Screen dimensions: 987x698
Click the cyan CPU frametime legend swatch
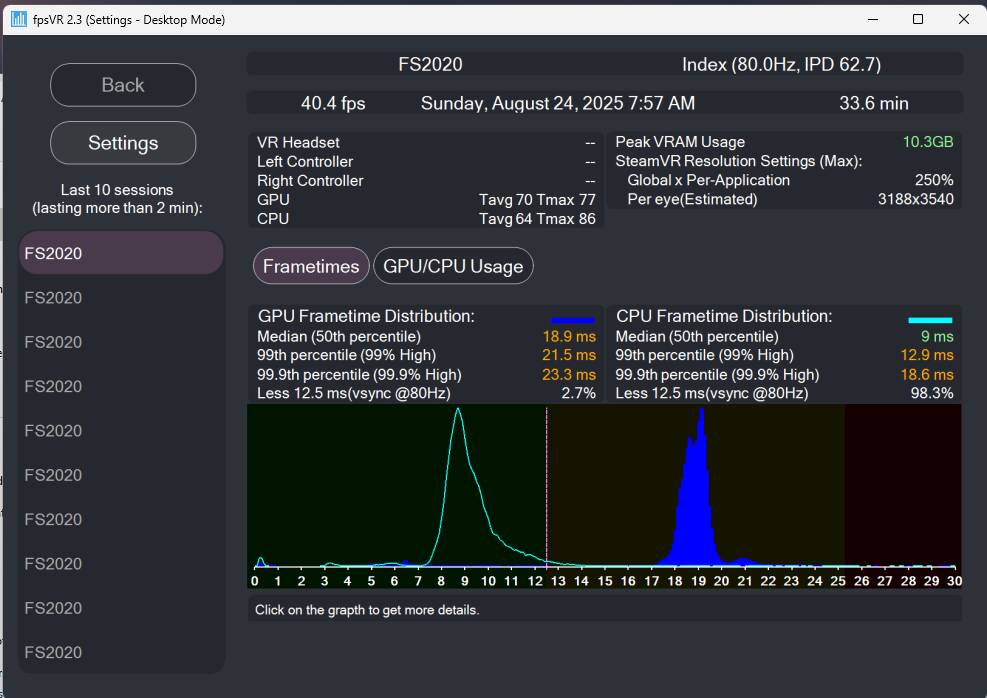[x=930, y=320]
